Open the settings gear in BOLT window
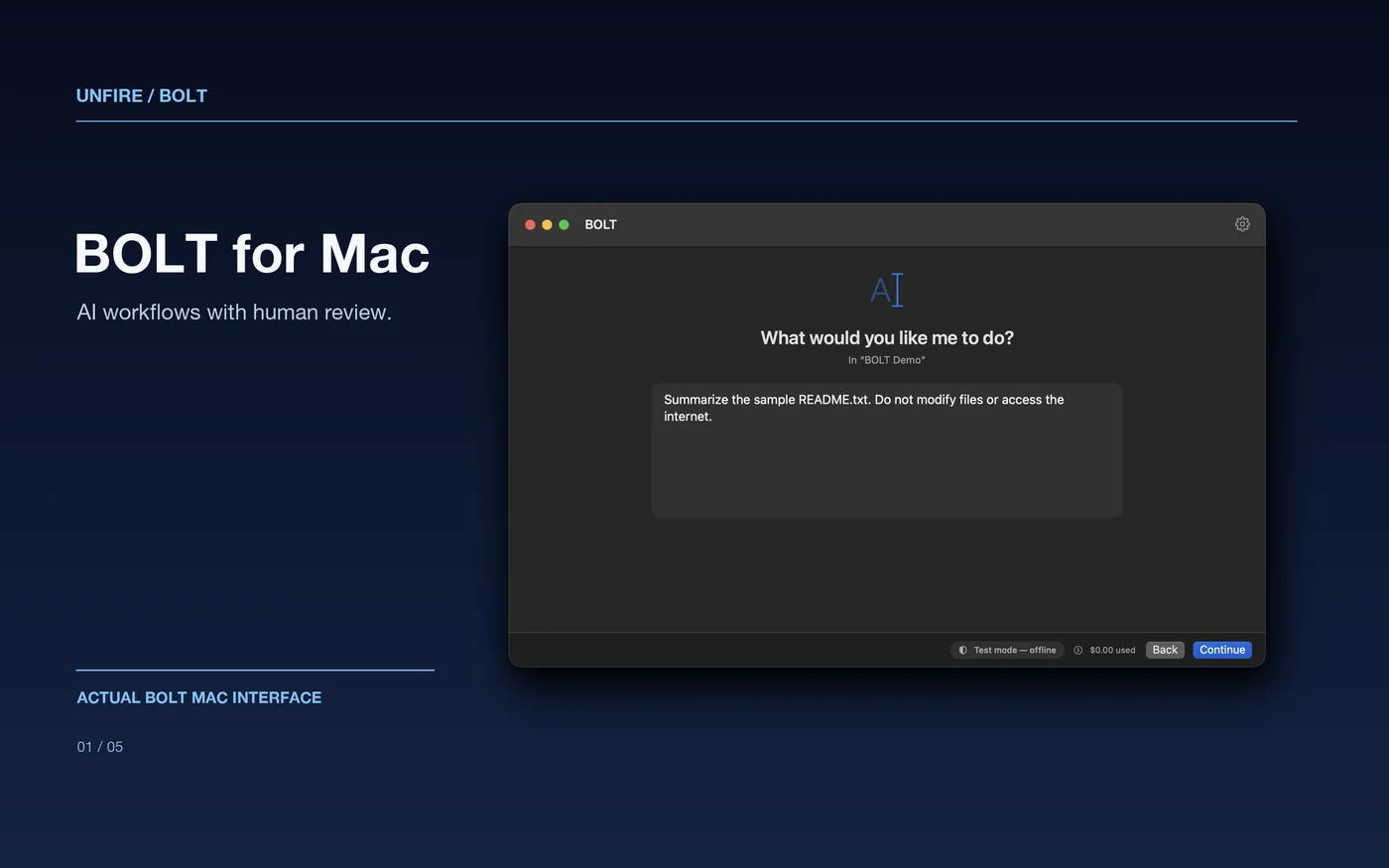This screenshot has width=1389, height=868. click(1242, 224)
